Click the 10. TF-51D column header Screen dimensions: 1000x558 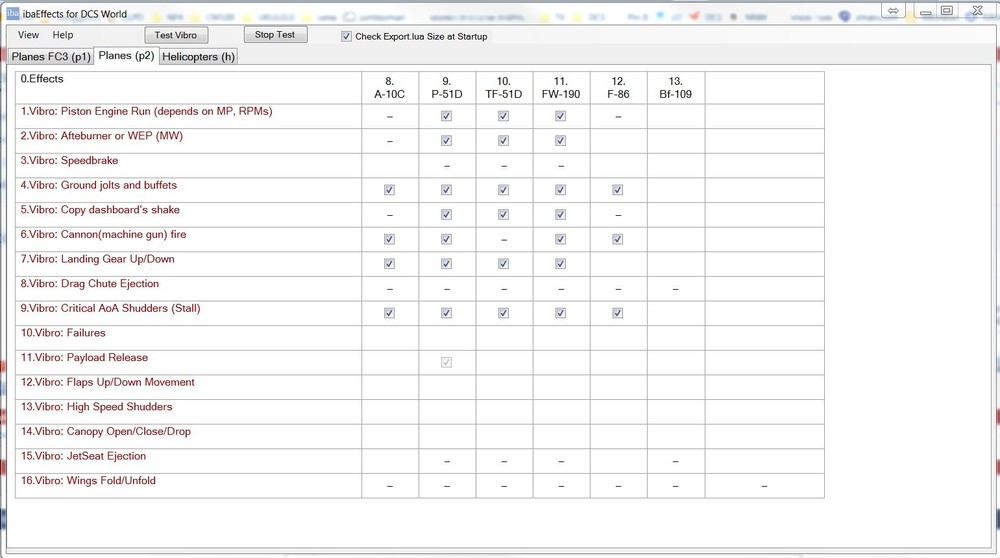[x=504, y=88]
